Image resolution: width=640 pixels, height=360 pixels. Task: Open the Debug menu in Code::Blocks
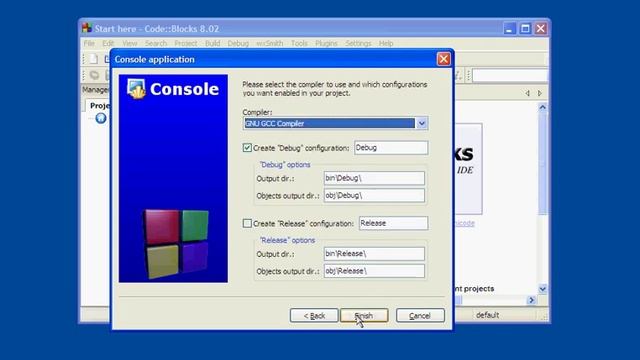[238, 43]
